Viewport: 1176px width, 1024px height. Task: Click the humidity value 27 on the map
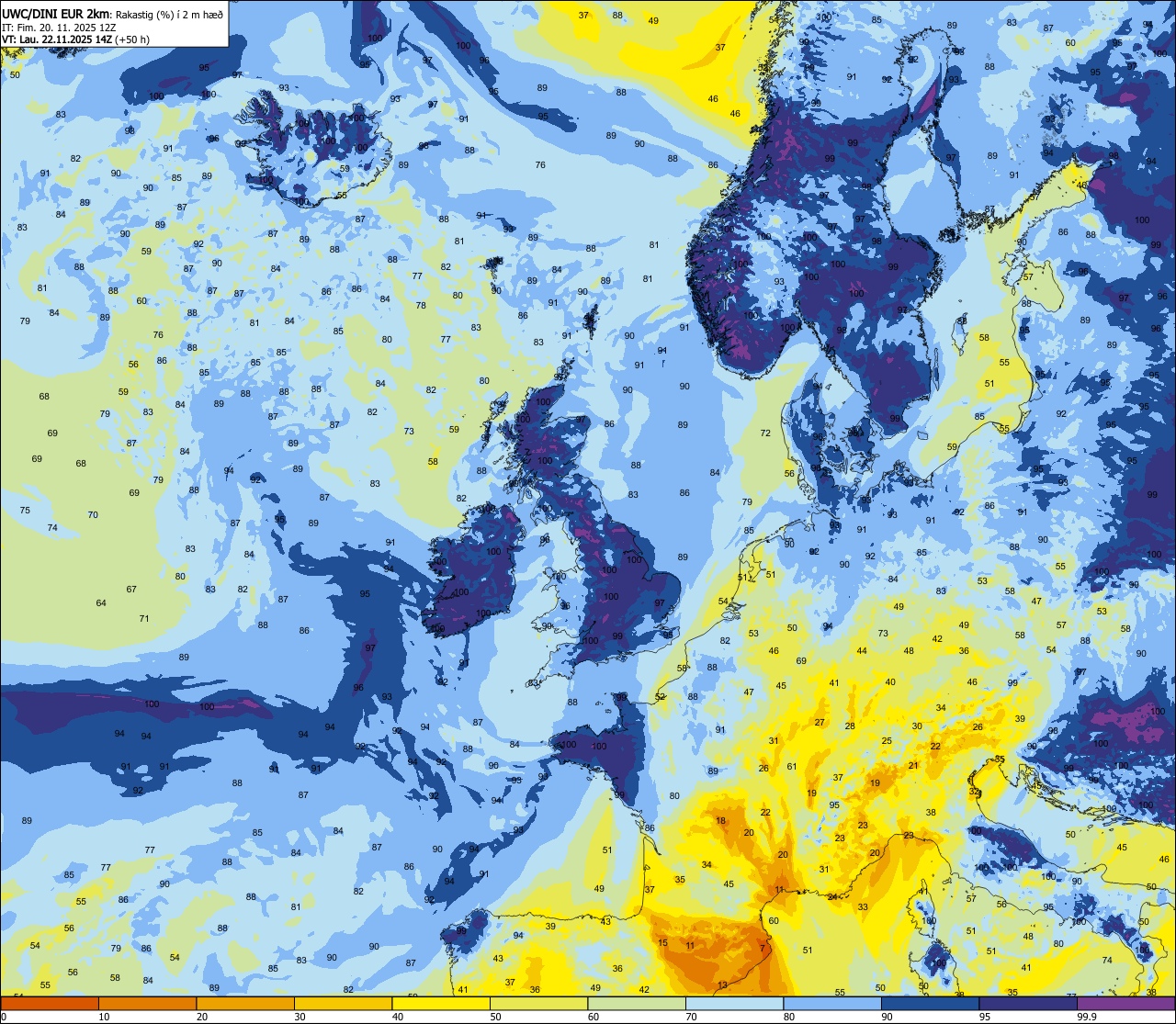tap(820, 722)
